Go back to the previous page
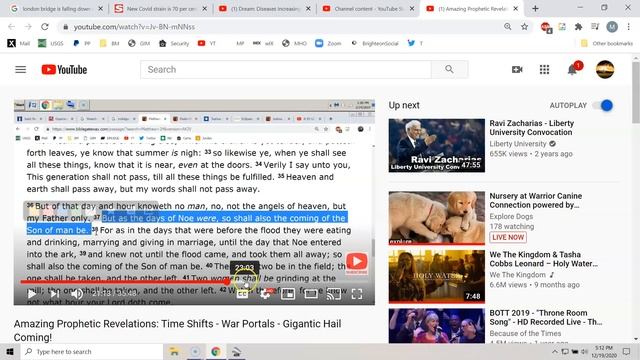640x360 pixels. (x=11, y=27)
